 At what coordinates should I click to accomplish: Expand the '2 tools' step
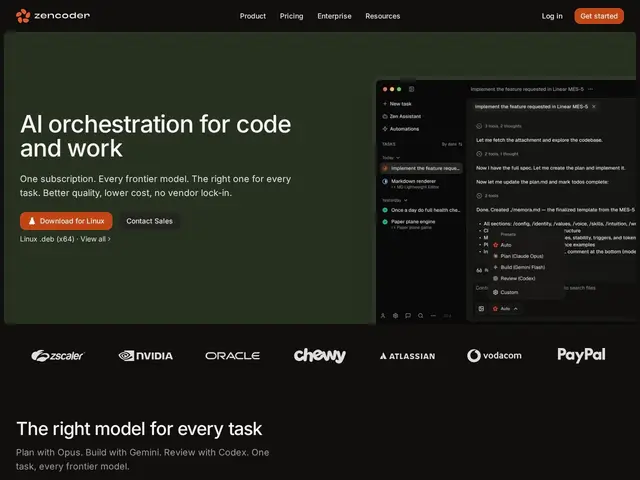coord(487,196)
